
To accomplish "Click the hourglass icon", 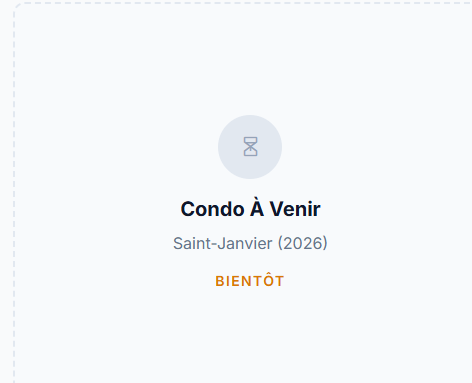I will [250, 147].
